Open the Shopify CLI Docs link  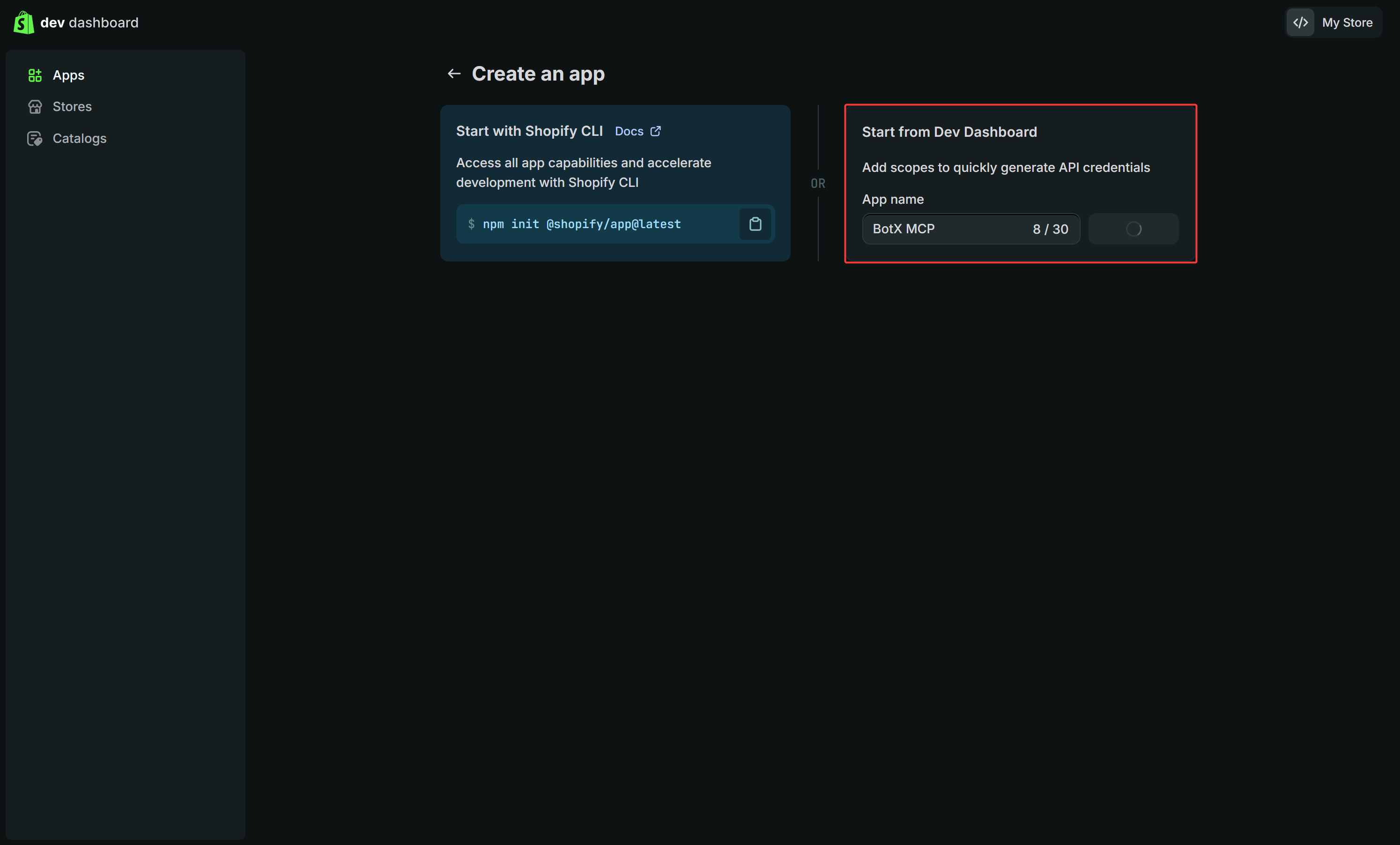[x=629, y=131]
